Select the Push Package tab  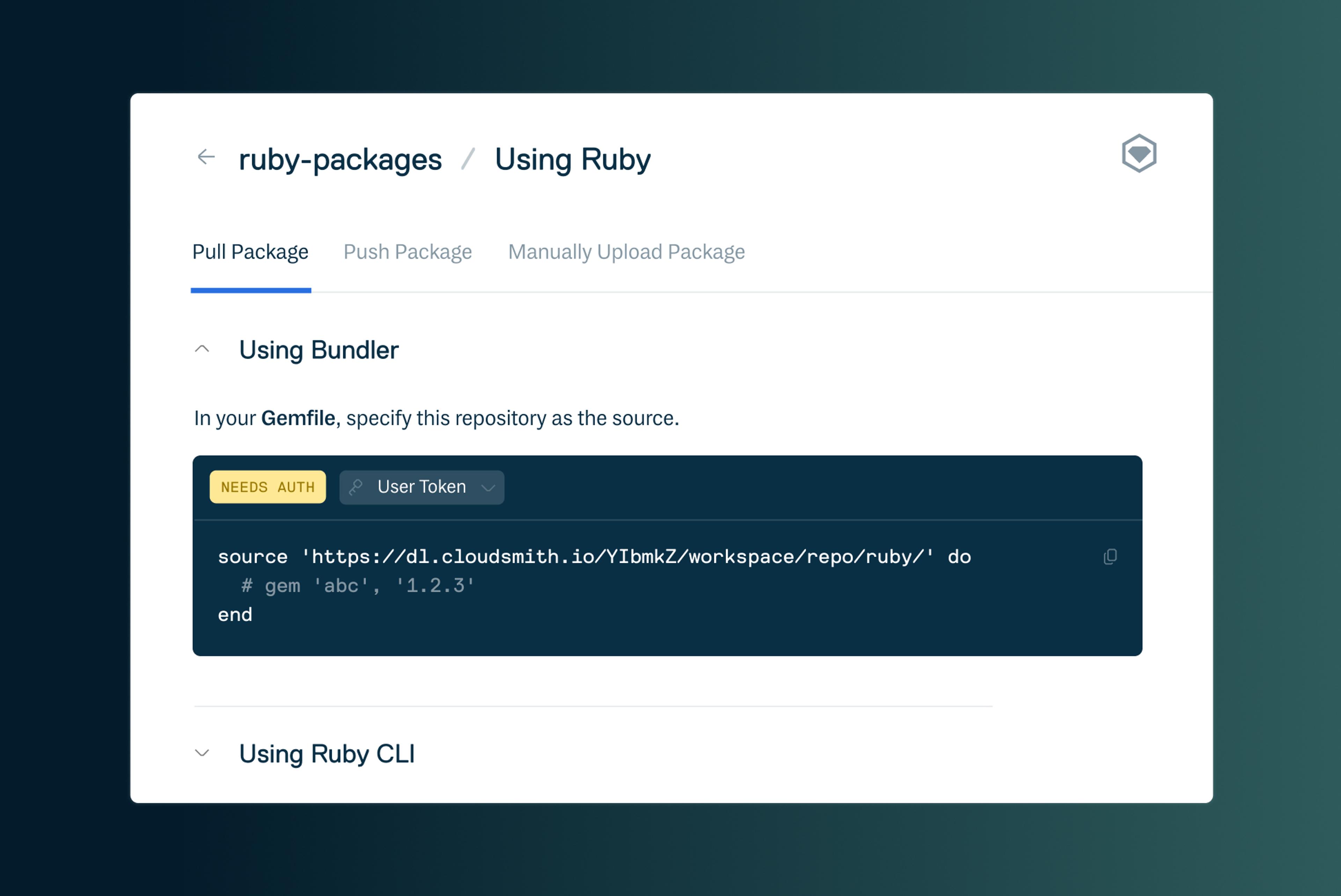406,251
